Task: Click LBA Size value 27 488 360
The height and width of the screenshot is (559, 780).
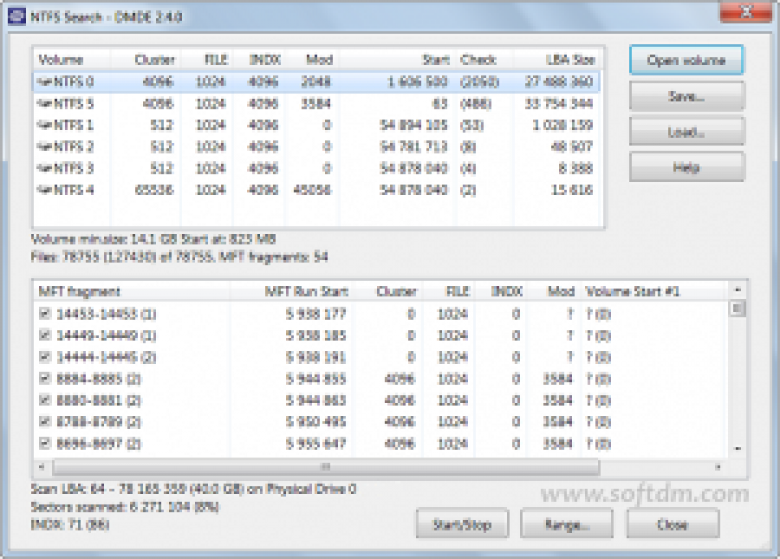Action: (x=559, y=82)
